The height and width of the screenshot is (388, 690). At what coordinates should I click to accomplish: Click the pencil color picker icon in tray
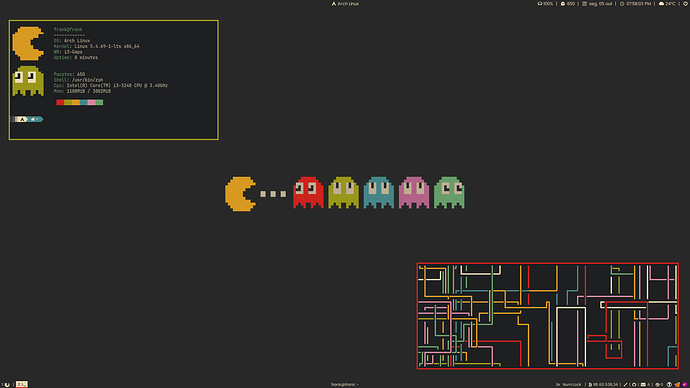pyautogui.click(x=625, y=384)
